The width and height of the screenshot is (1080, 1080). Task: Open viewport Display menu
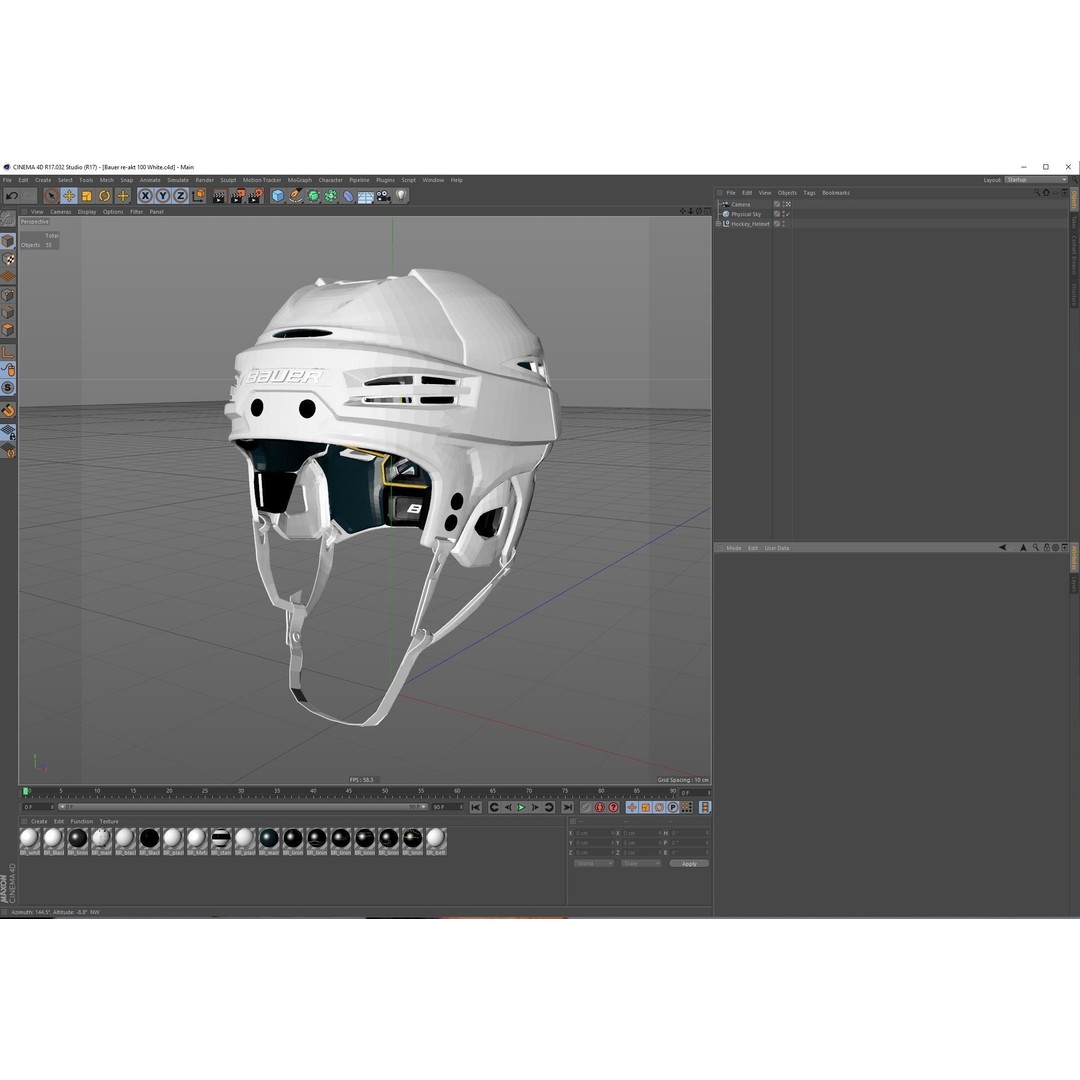click(x=87, y=212)
